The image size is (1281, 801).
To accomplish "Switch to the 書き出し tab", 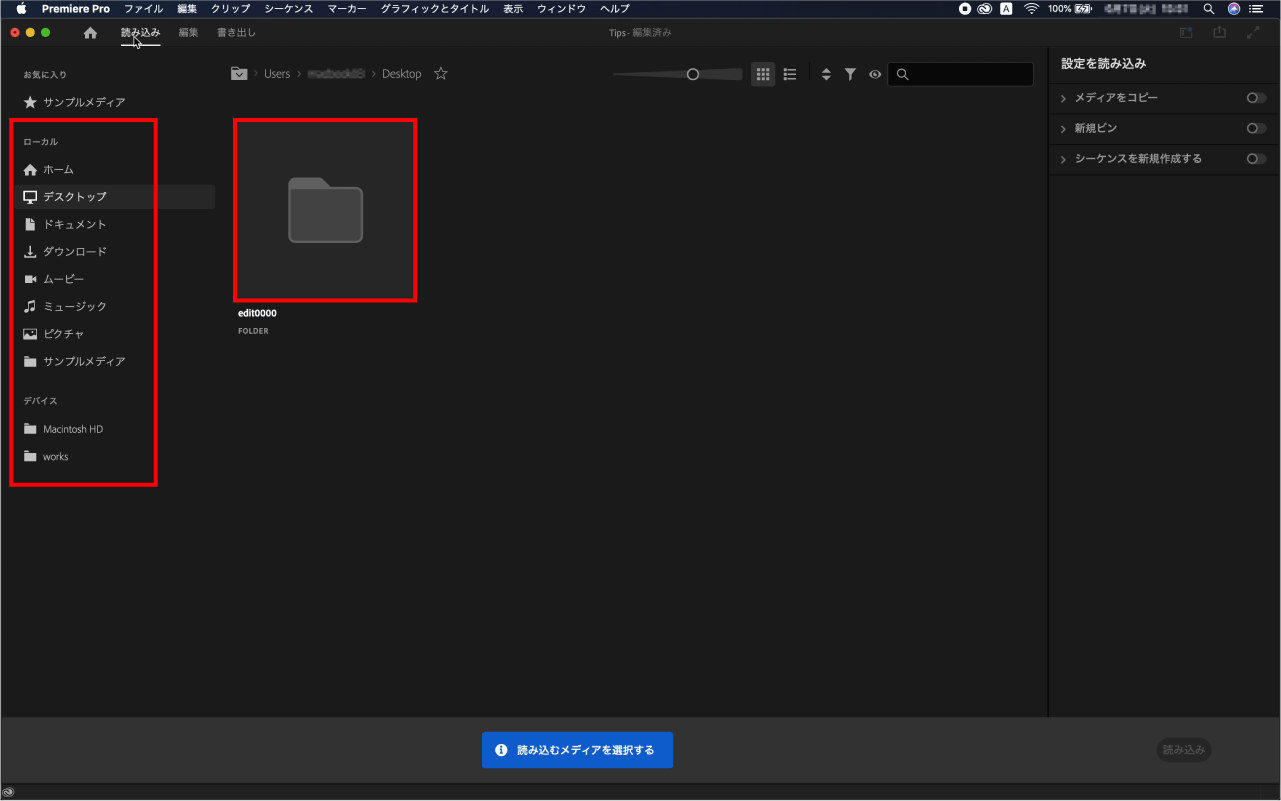I will [236, 33].
